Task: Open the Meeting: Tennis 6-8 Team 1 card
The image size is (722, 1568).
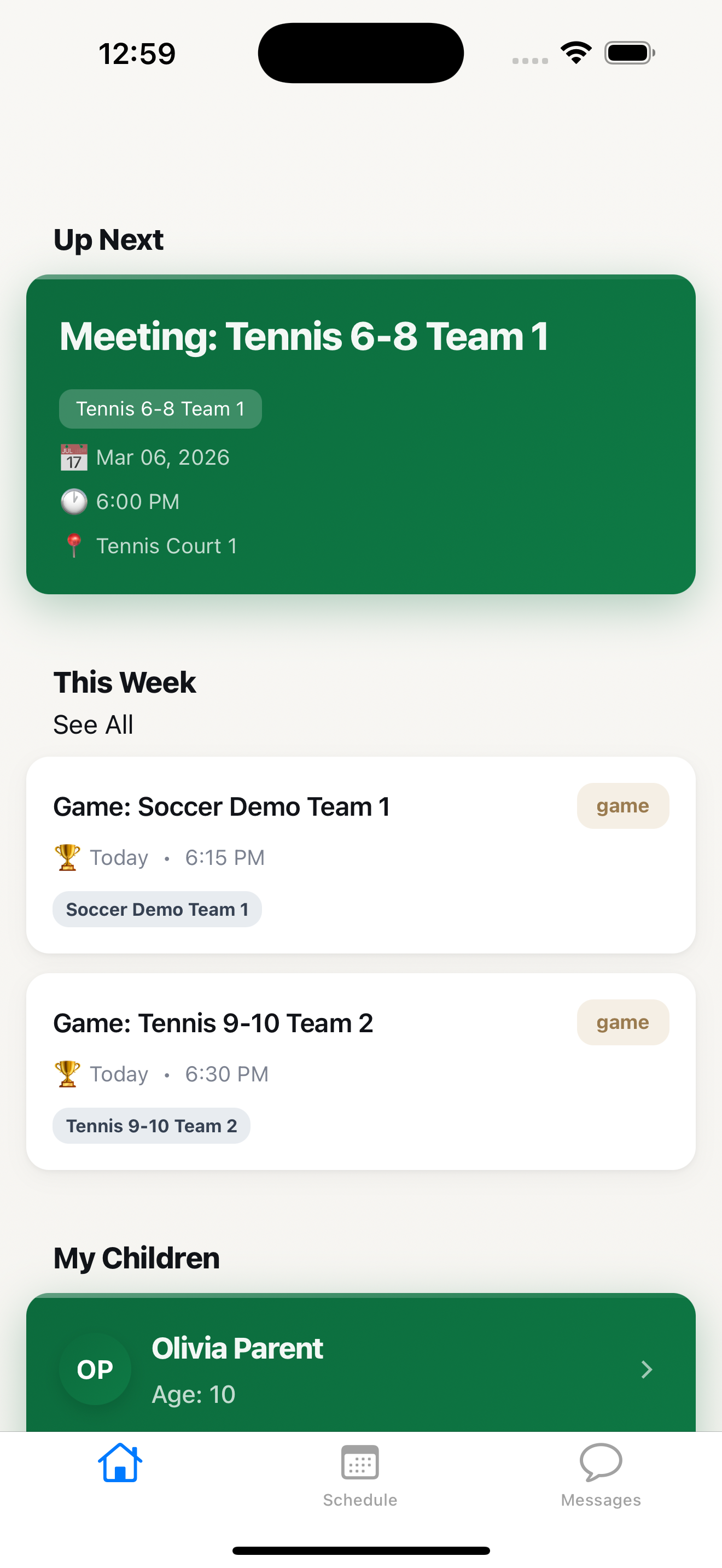Action: pyautogui.click(x=360, y=434)
